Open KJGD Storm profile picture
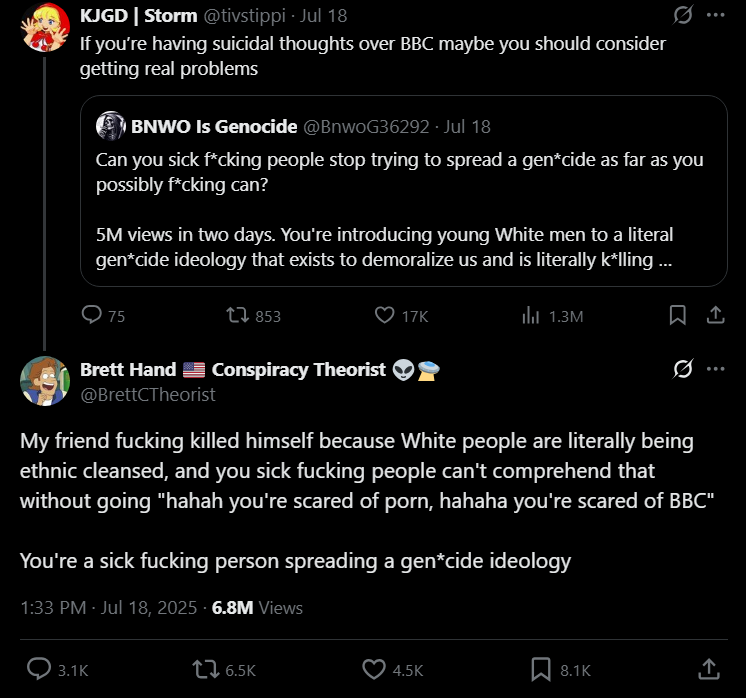Viewport: 746px width, 698px height. [44, 27]
